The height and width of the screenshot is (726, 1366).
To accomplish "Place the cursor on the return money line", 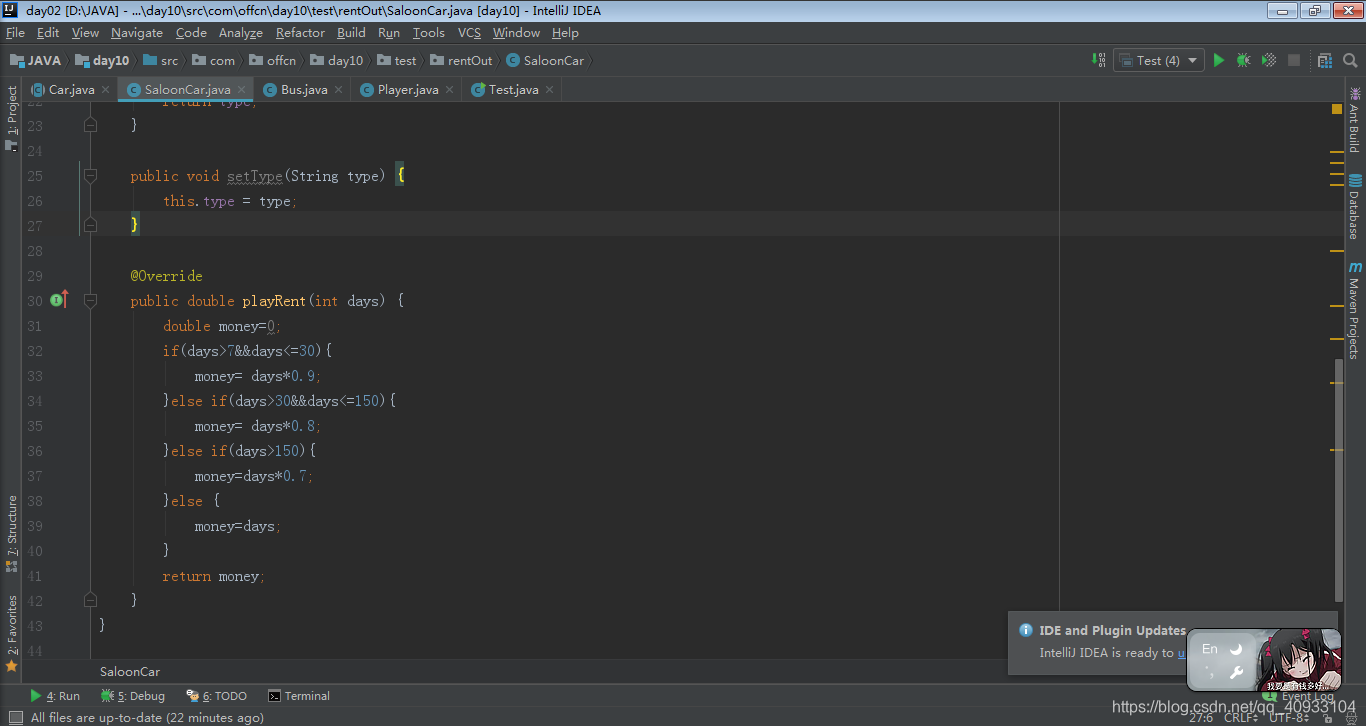I will pyautogui.click(x=213, y=576).
